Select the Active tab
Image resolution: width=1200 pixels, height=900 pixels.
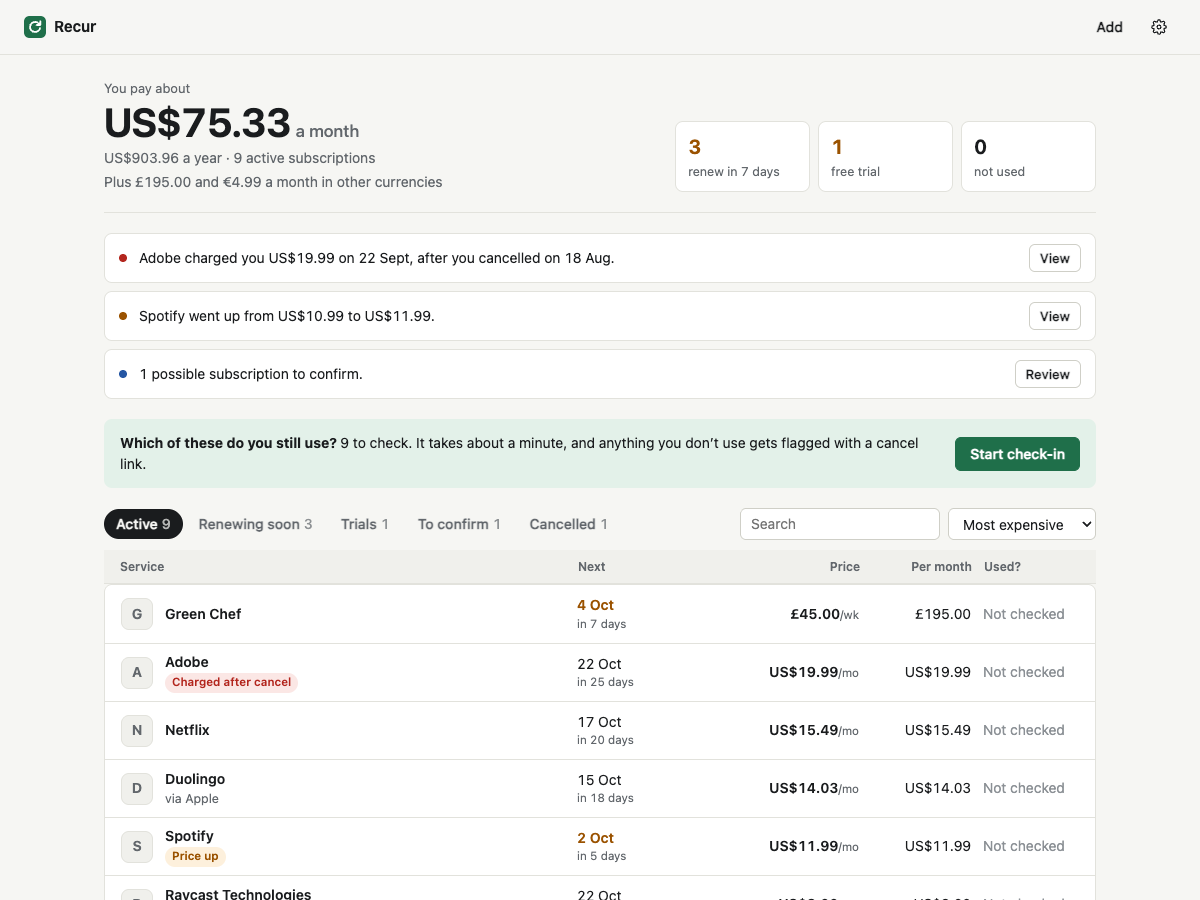pos(143,524)
